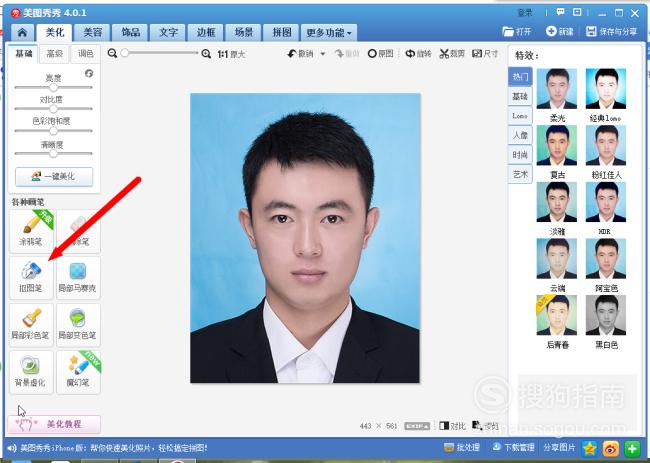
Task: Select the 魔幻笔 tool
Action: [78, 372]
